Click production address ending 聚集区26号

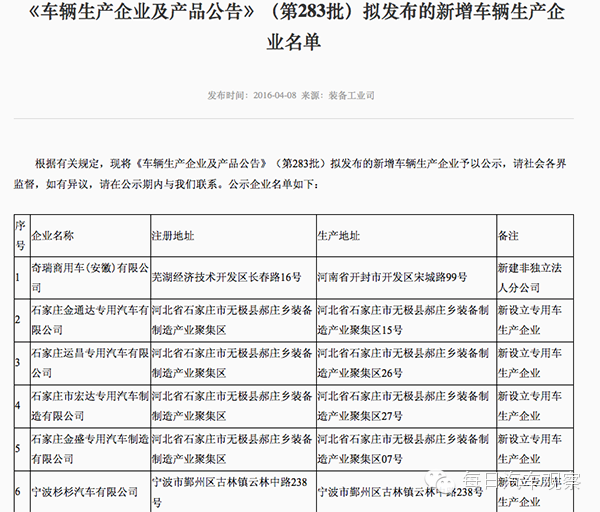coord(403,363)
